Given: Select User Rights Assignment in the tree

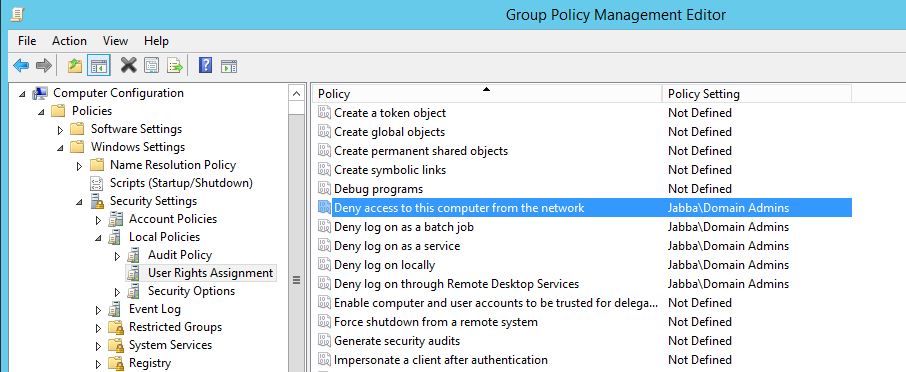Looking at the screenshot, I should [210, 273].
